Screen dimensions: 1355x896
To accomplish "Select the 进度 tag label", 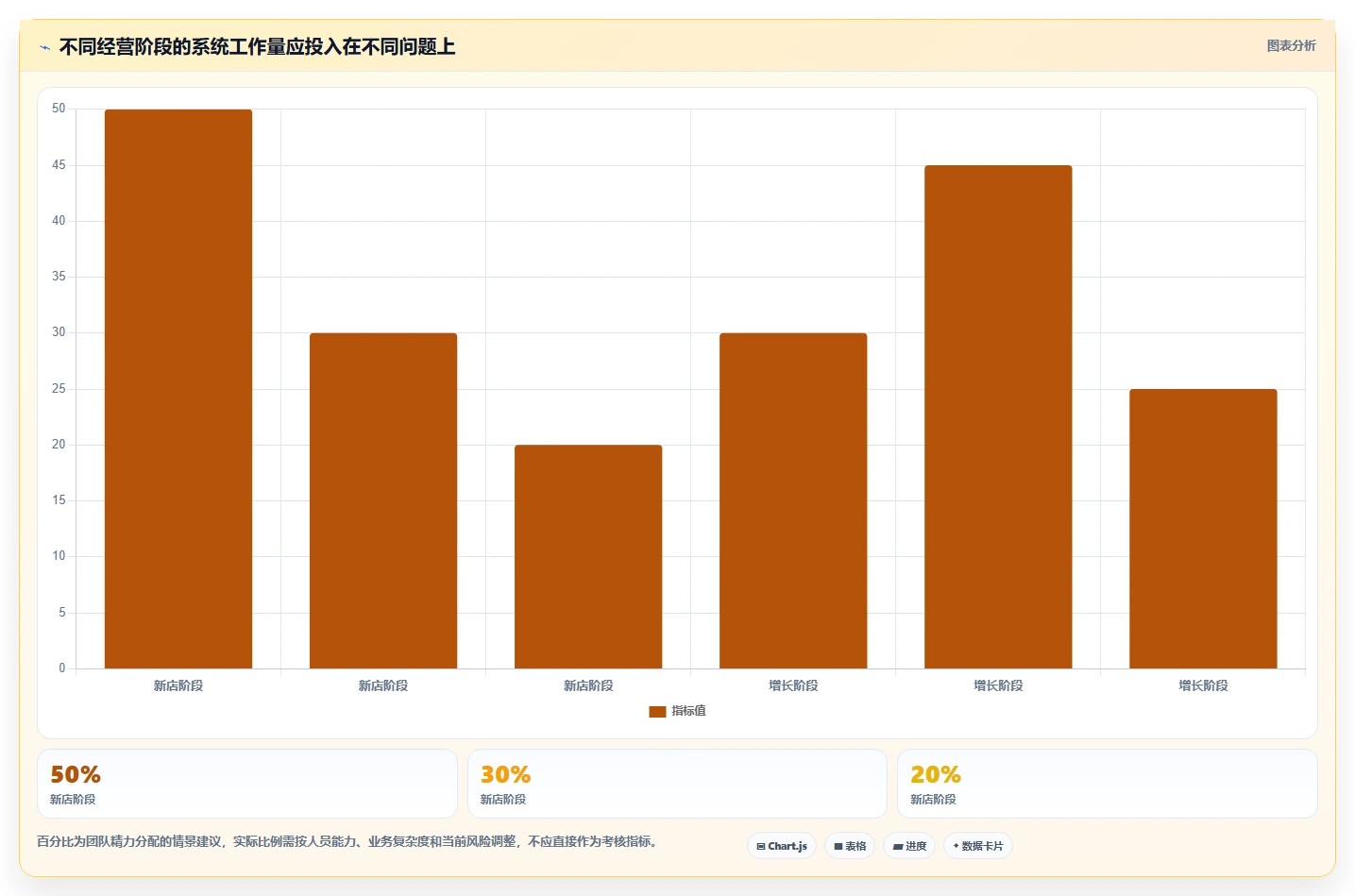I will click(x=916, y=846).
